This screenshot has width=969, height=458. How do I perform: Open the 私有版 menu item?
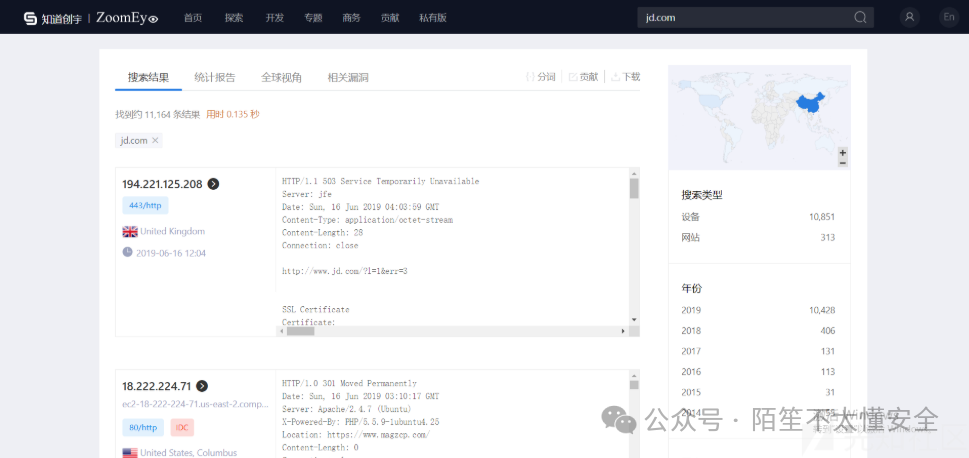pos(433,18)
